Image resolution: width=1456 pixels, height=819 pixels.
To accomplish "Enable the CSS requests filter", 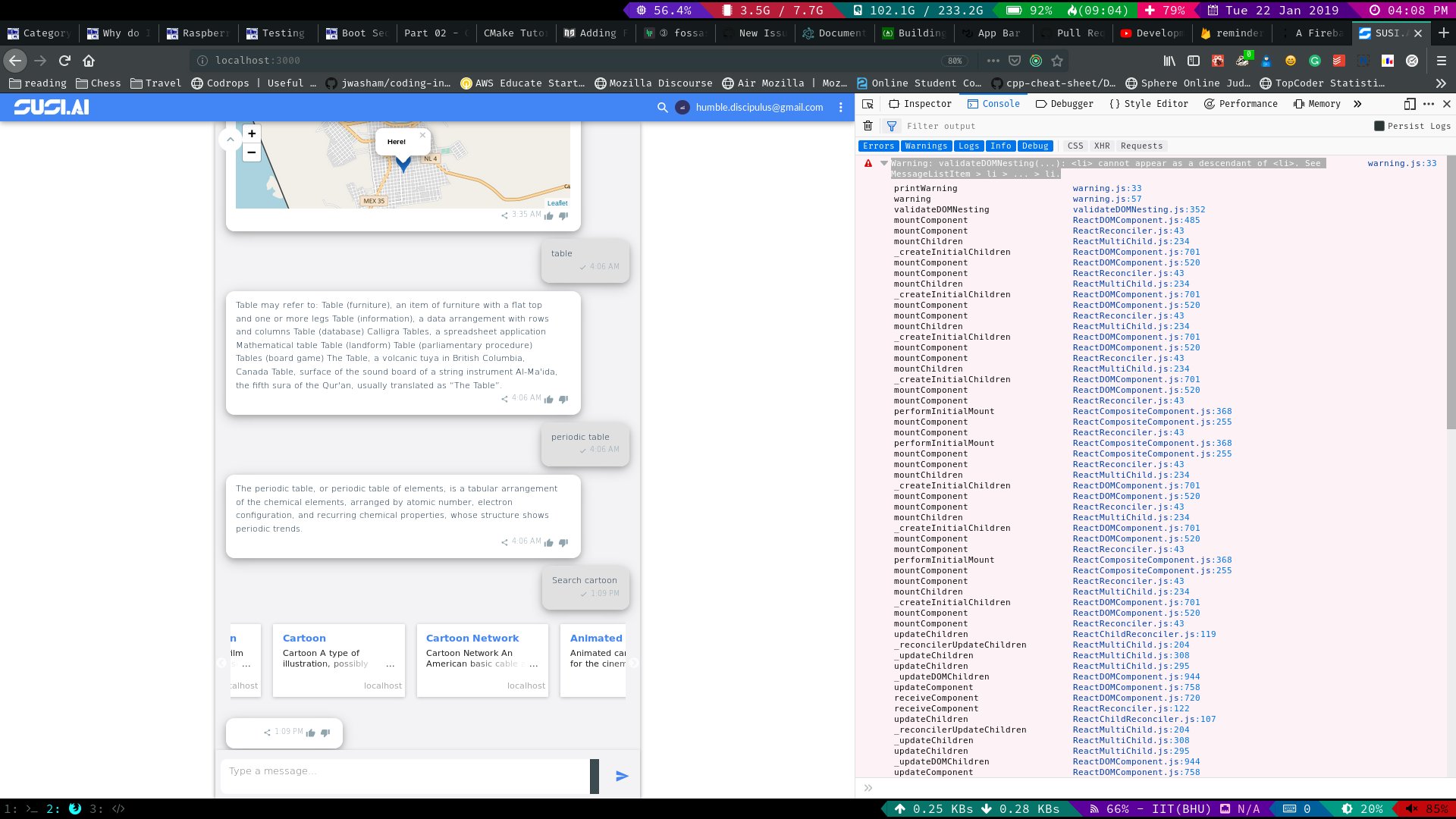I will tap(1076, 146).
